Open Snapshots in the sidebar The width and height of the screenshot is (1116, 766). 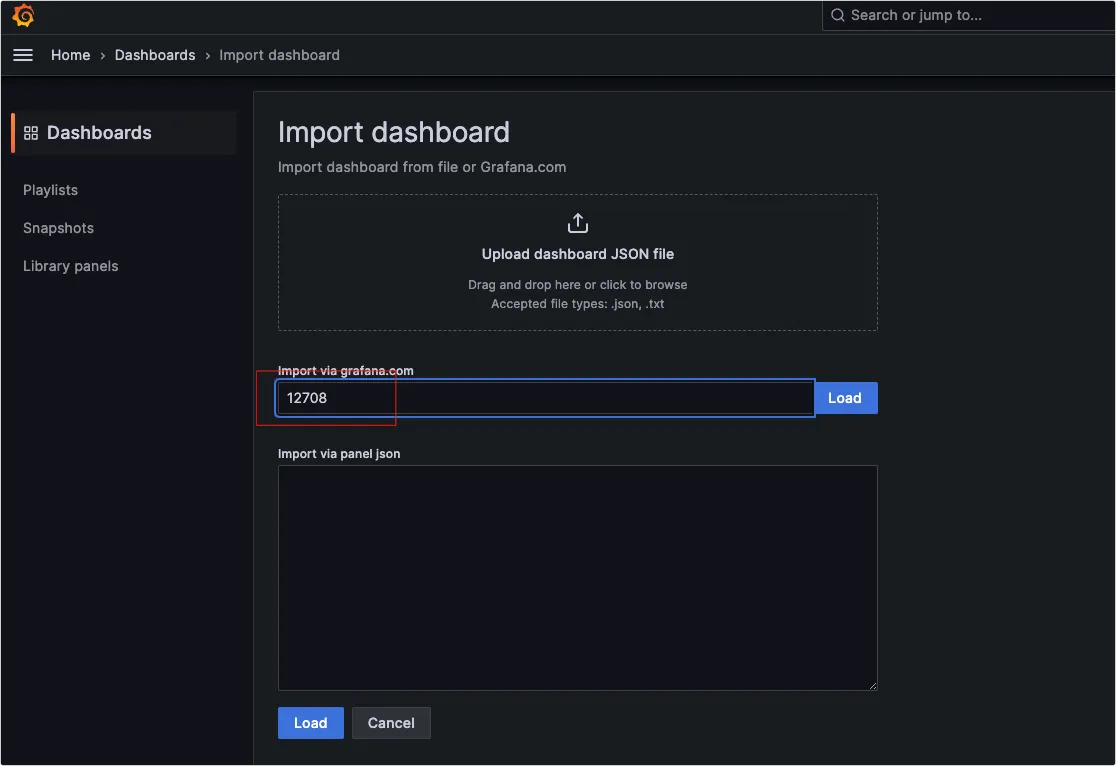click(58, 228)
